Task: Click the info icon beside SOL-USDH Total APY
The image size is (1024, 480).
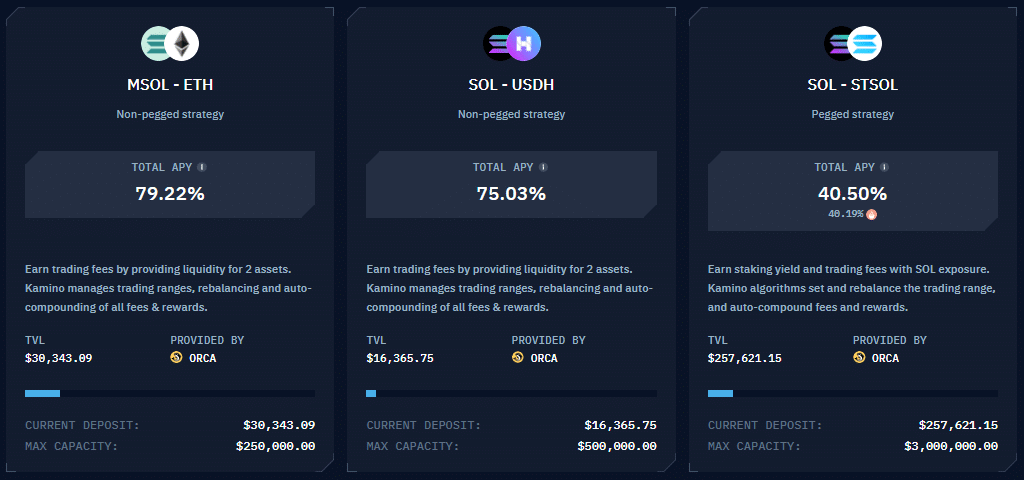Action: point(543,167)
